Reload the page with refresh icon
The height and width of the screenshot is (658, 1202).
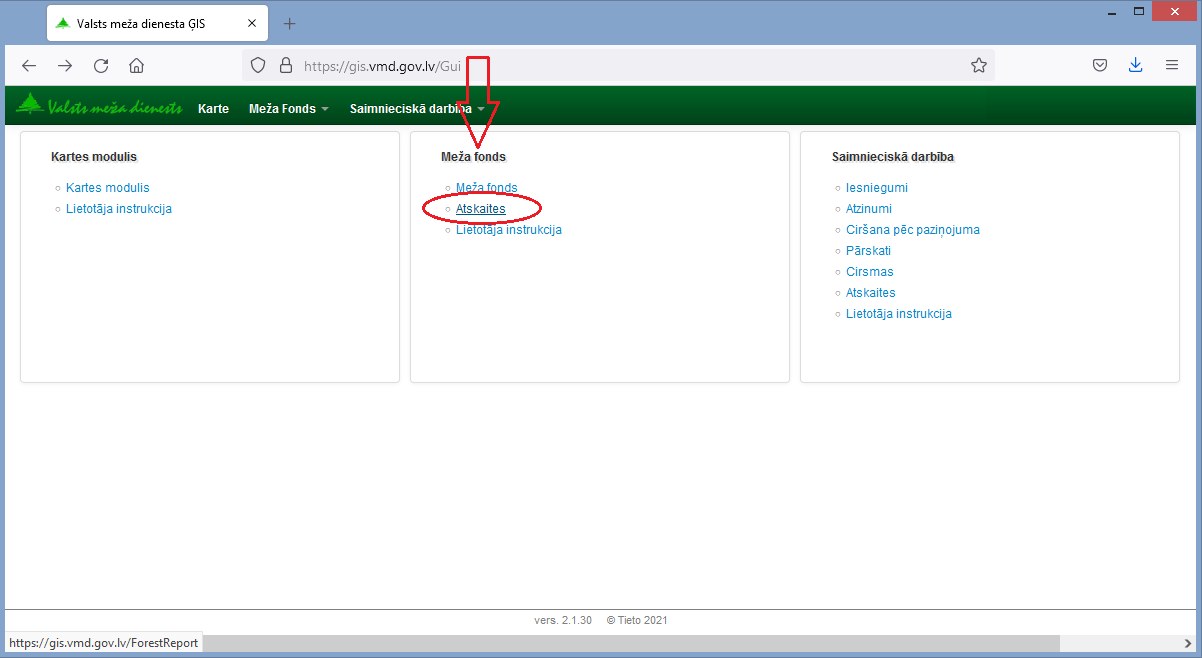pos(101,66)
